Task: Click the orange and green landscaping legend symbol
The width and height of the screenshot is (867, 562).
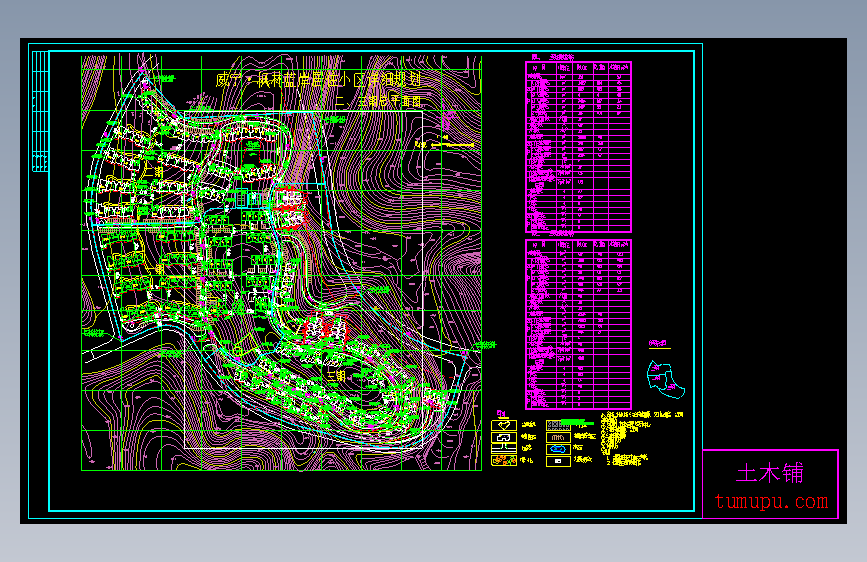Action: [504, 460]
